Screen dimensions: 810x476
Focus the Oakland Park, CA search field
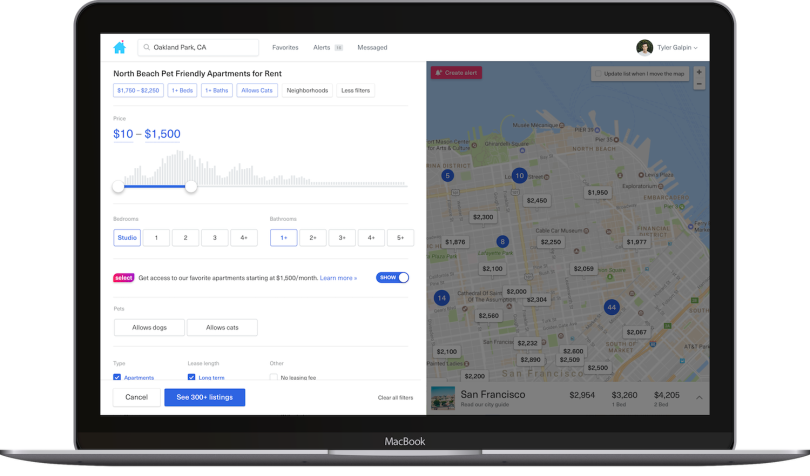[x=198, y=47]
